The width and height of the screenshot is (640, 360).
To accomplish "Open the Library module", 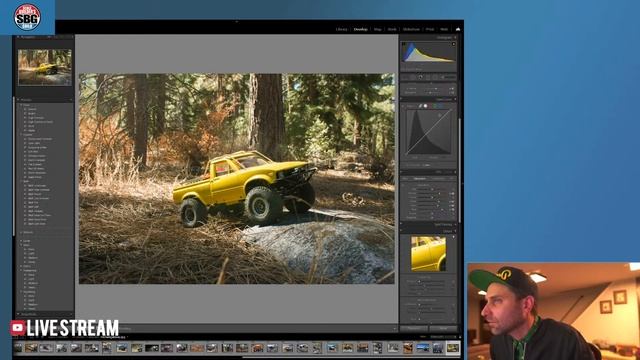I will pyautogui.click(x=342, y=29).
